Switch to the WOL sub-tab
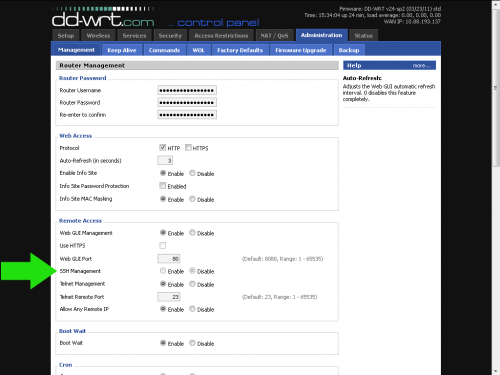The image size is (500, 375). [198, 50]
